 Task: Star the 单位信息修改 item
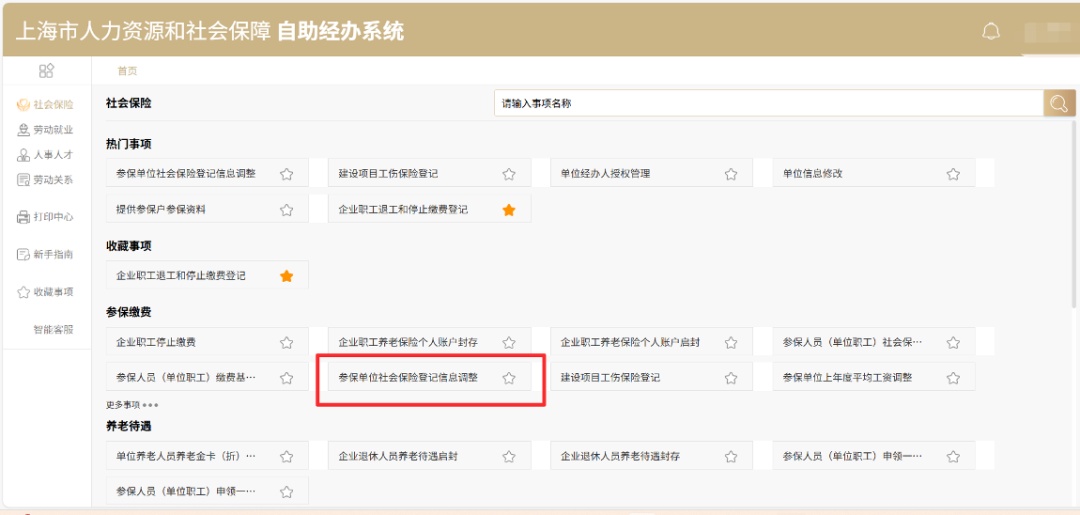click(953, 174)
